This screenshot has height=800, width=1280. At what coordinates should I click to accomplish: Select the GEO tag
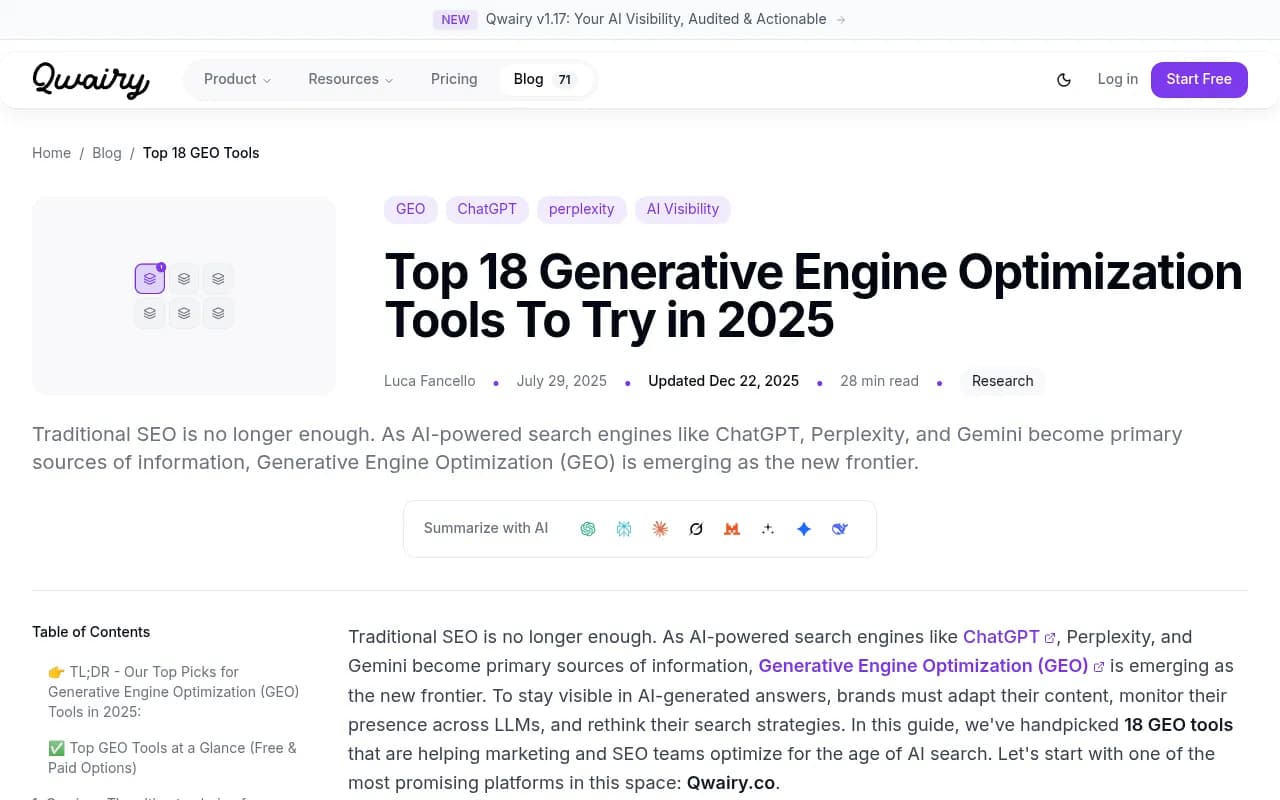tap(410, 209)
